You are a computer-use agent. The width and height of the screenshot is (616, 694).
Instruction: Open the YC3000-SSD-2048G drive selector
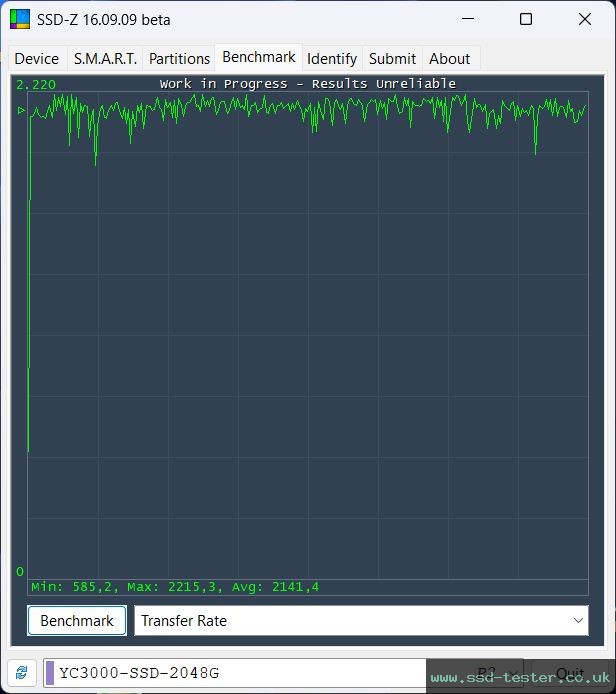click(x=240, y=673)
